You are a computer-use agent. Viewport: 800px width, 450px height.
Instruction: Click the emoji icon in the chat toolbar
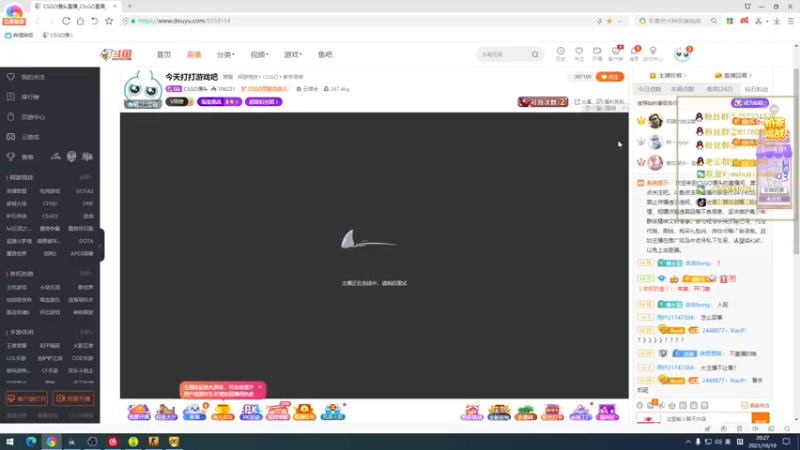coord(640,405)
